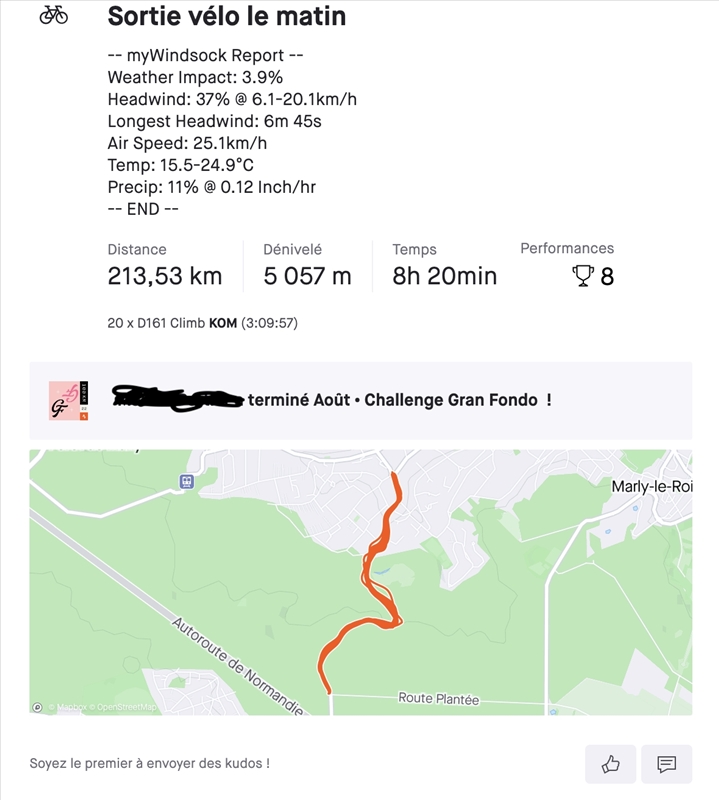The width and height of the screenshot is (719, 800).
Task: Click the 'Route Plantée' label on map
Action: tap(438, 699)
